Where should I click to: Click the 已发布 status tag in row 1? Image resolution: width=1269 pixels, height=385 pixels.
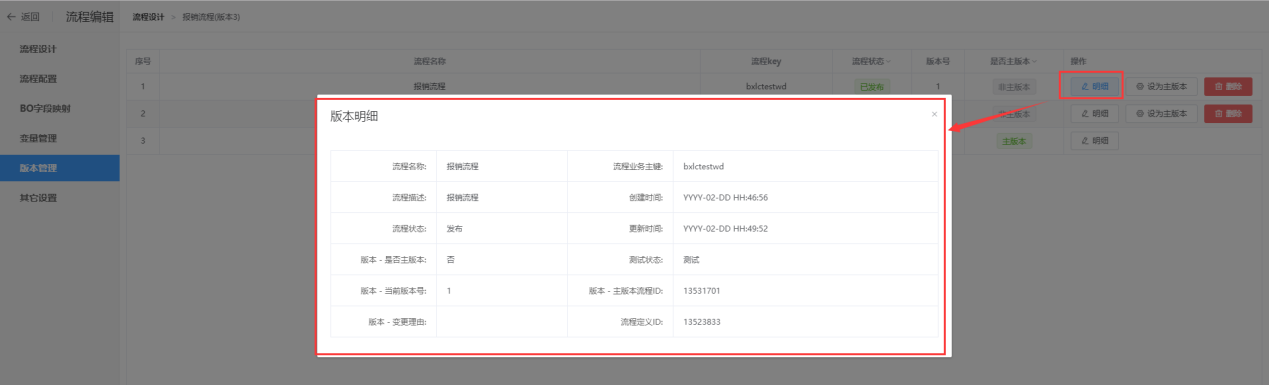click(872, 87)
